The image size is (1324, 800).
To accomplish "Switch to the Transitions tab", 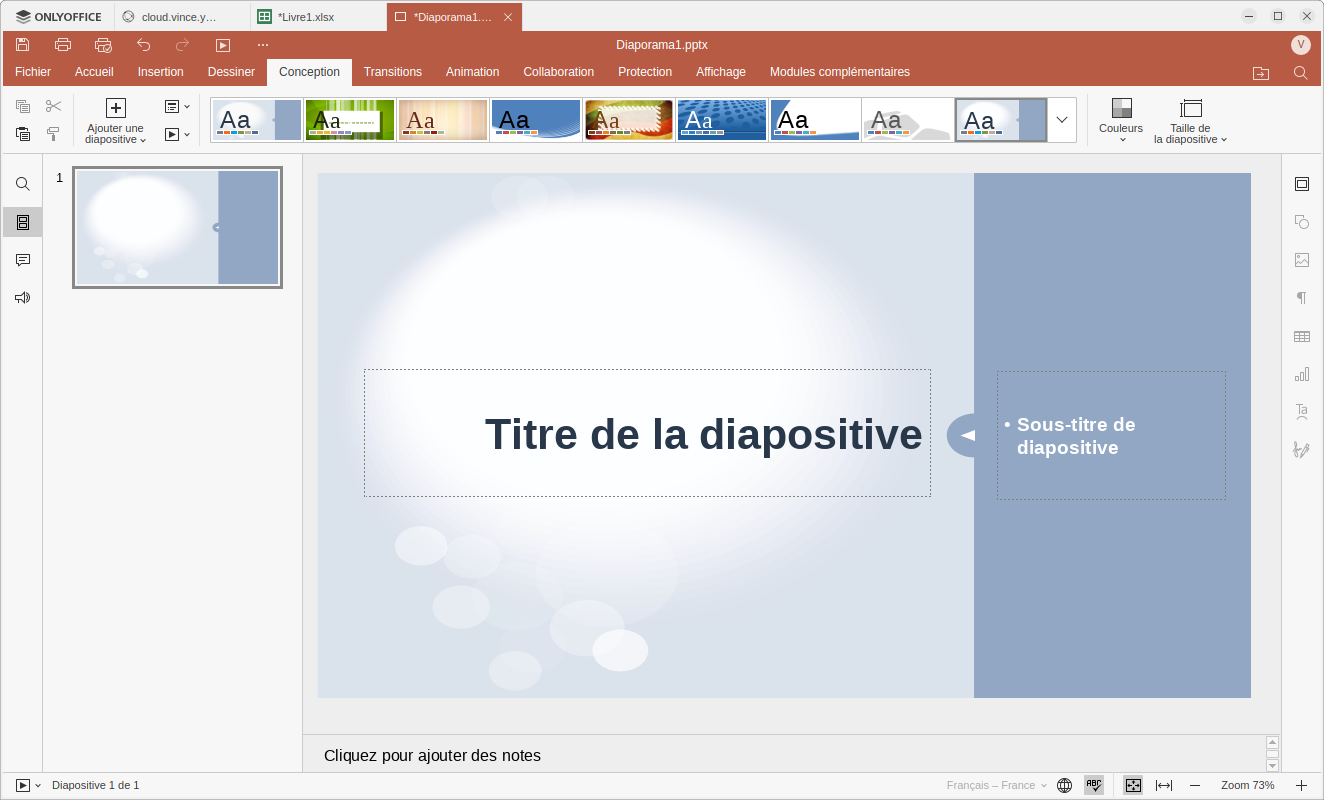I will (x=392, y=72).
